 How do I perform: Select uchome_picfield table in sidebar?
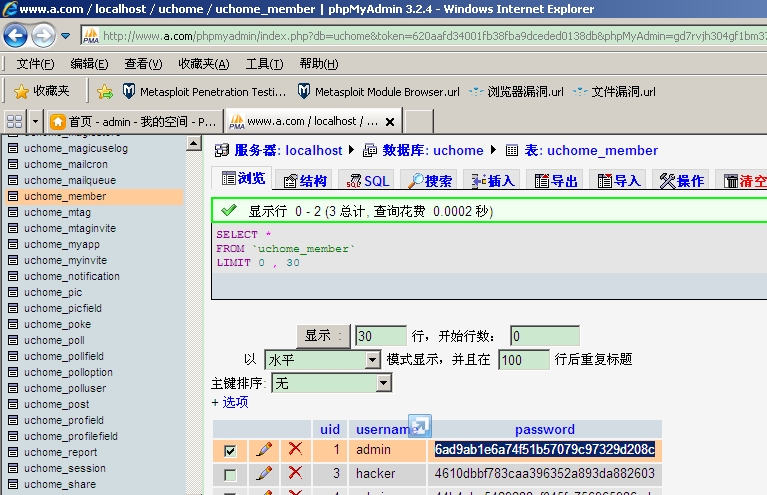(x=63, y=308)
